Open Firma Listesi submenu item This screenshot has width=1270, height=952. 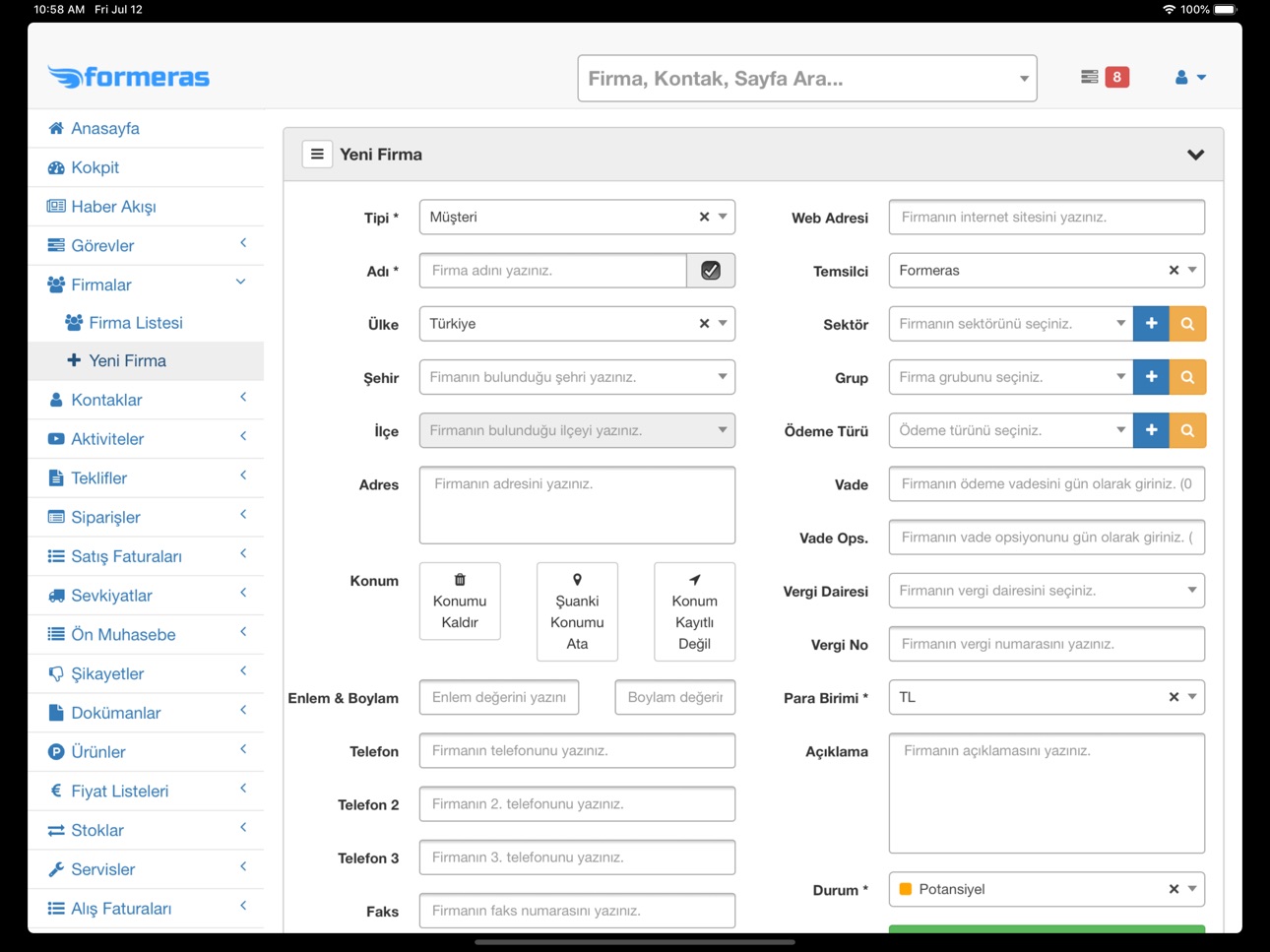tap(146, 323)
